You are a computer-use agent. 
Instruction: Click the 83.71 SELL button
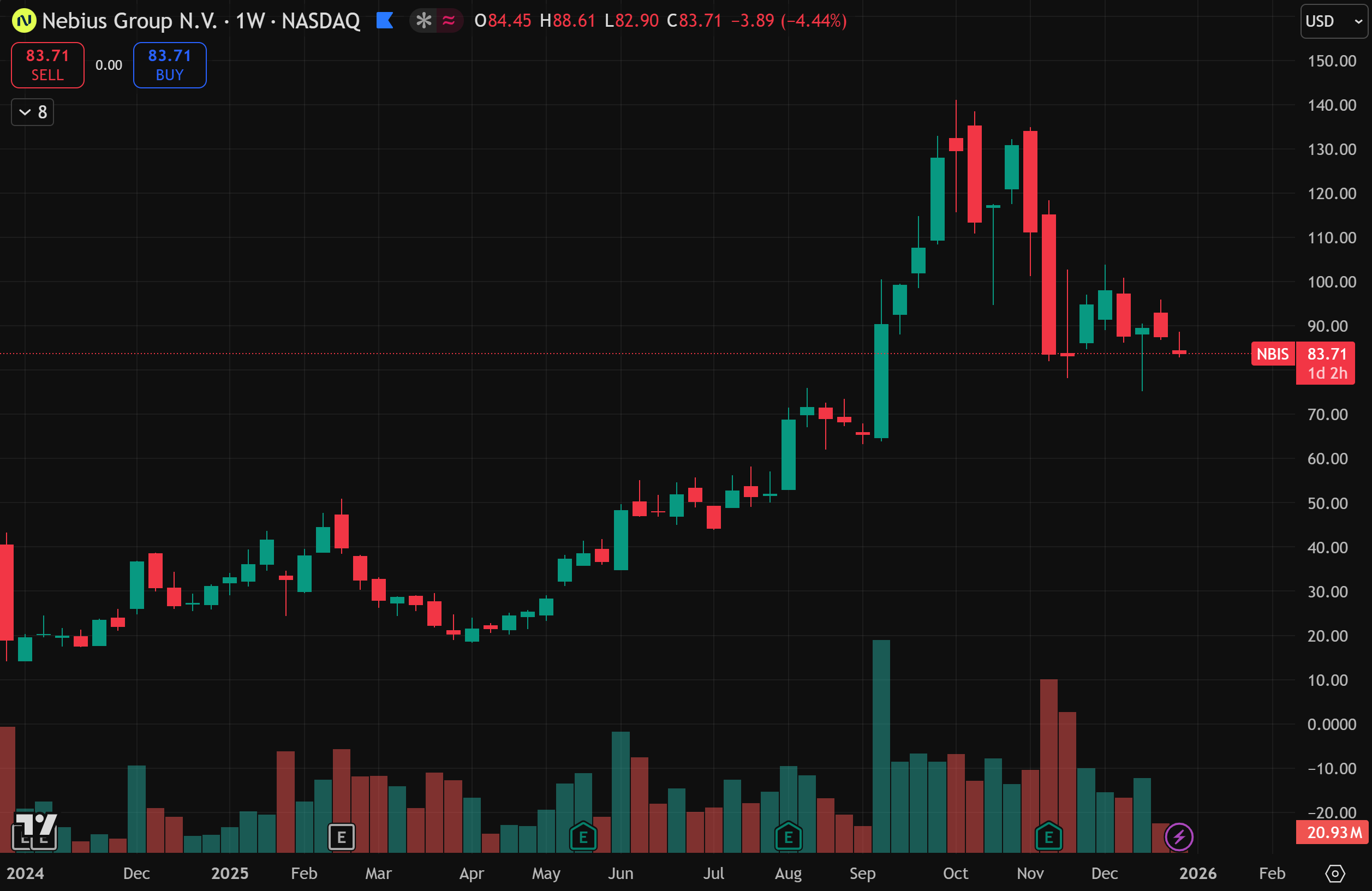48,65
